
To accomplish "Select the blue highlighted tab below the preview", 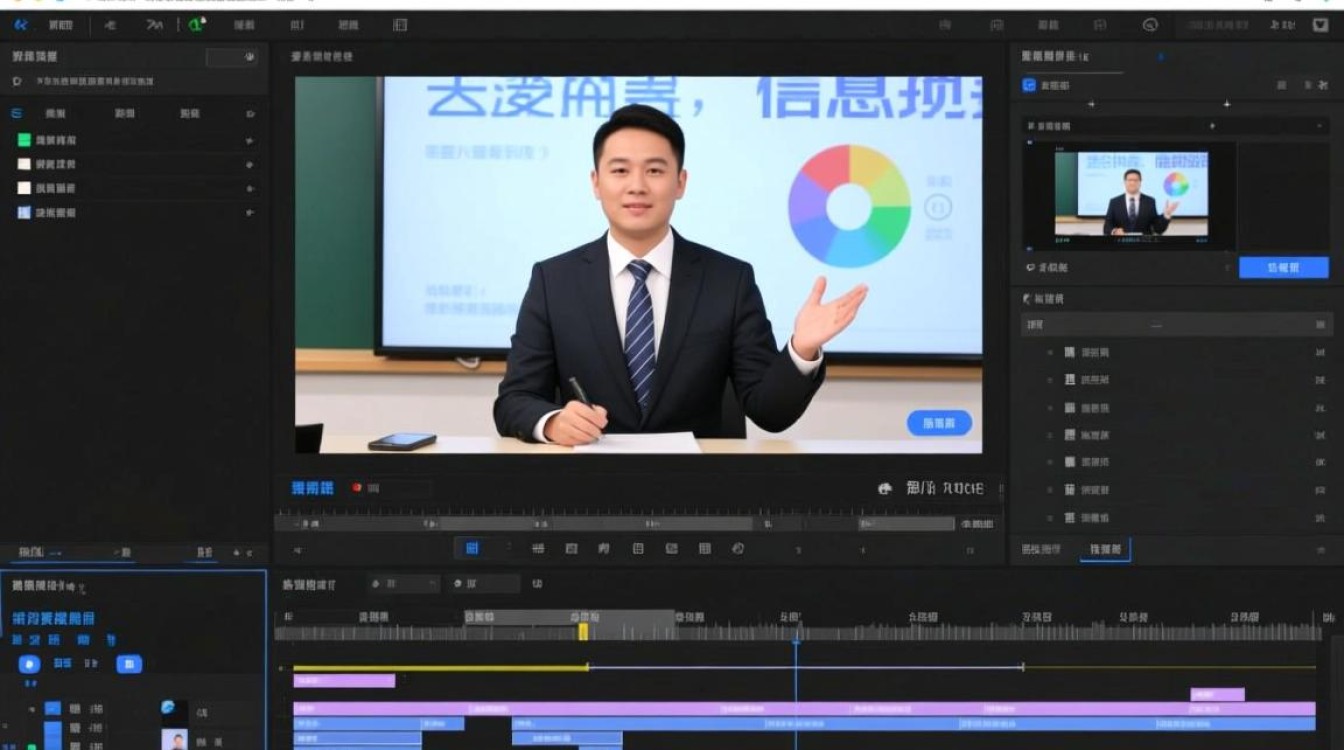I will pos(312,488).
